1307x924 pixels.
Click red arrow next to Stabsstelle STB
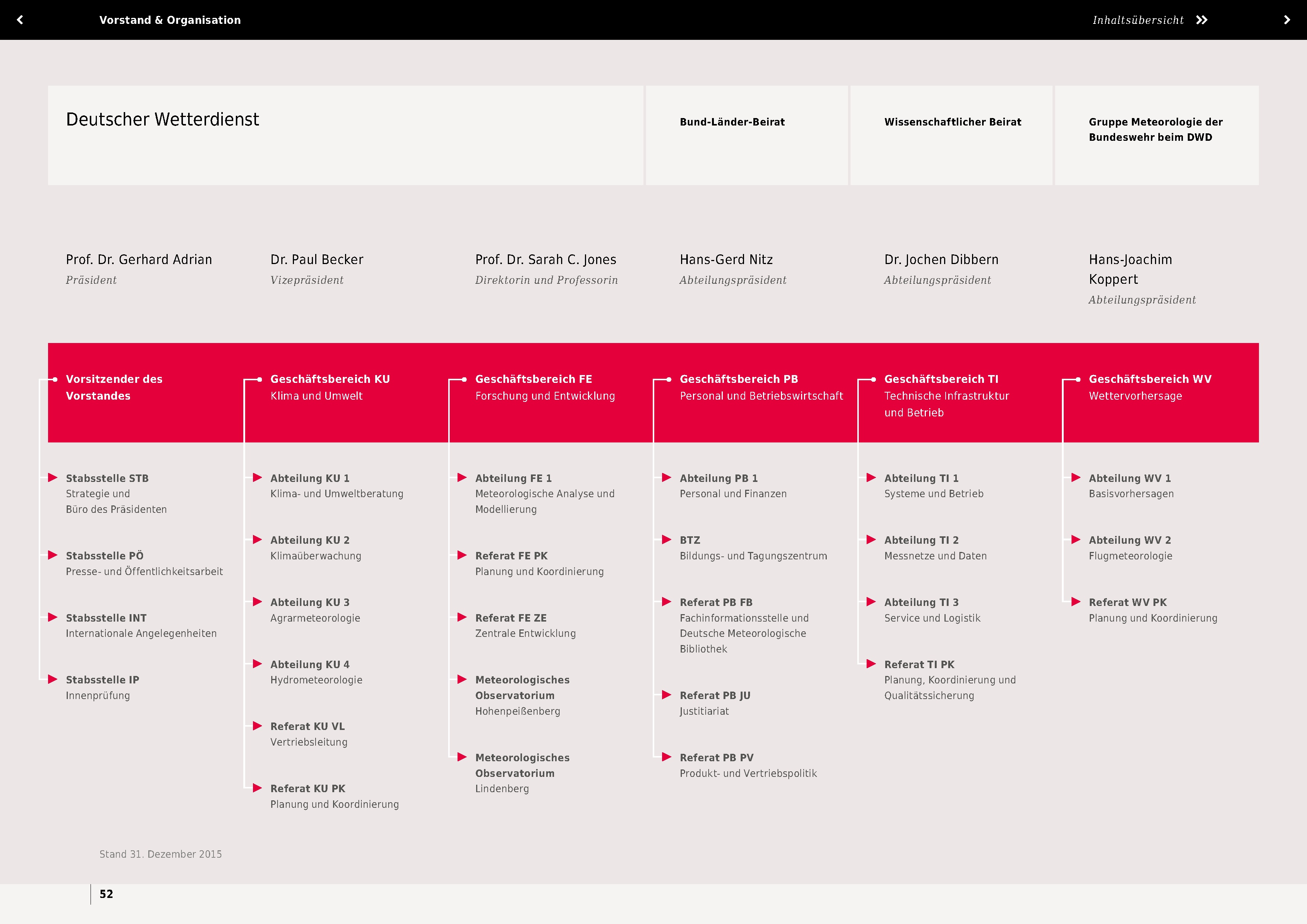click(x=53, y=477)
